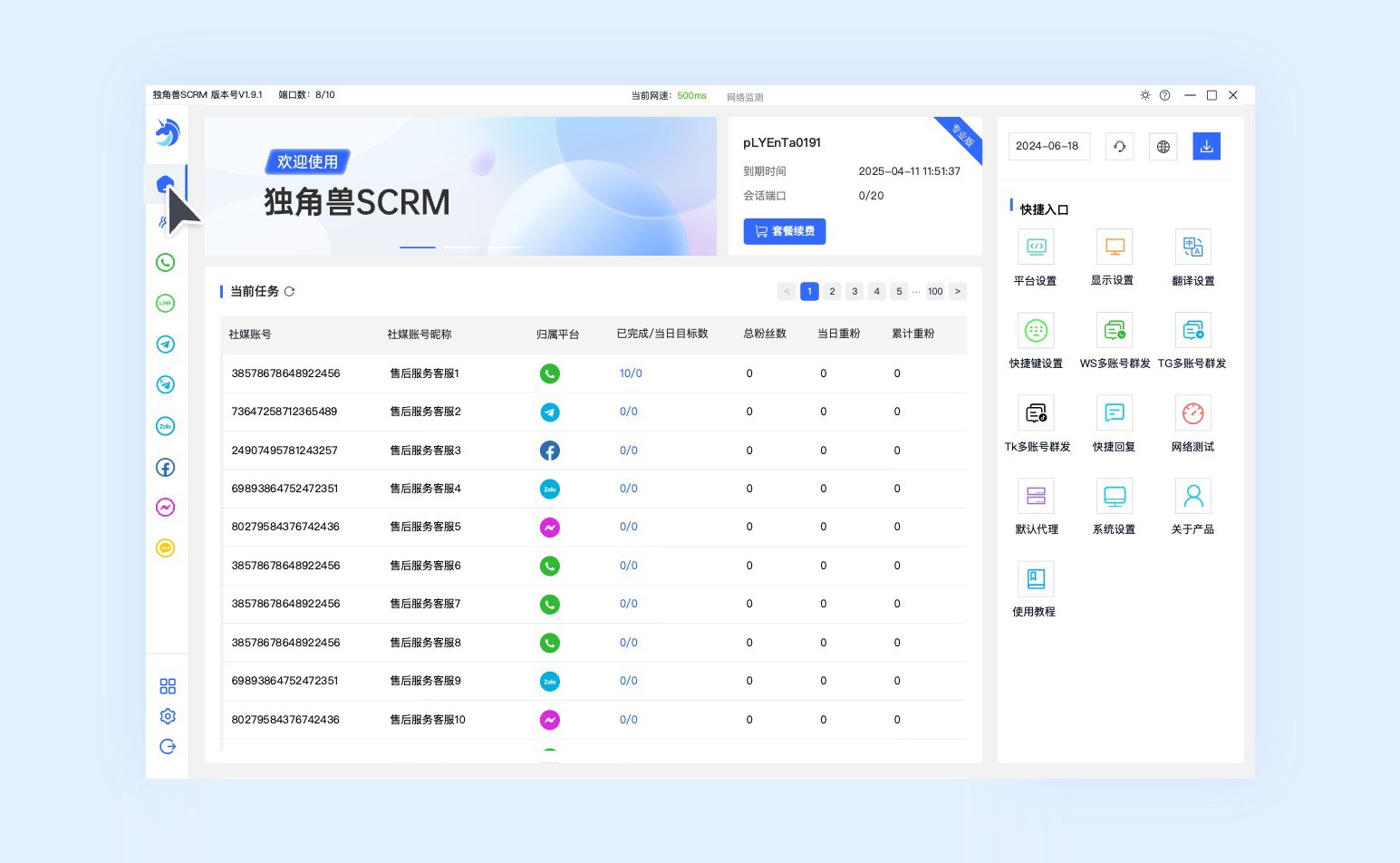Click the 10/0 value for 售后服务客服1

(x=631, y=373)
